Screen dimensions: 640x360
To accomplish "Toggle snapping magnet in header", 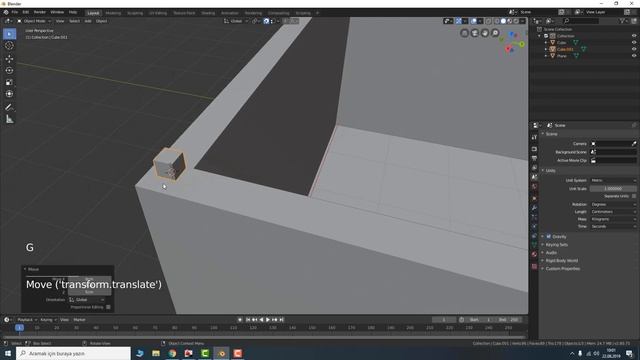I will (x=266, y=21).
